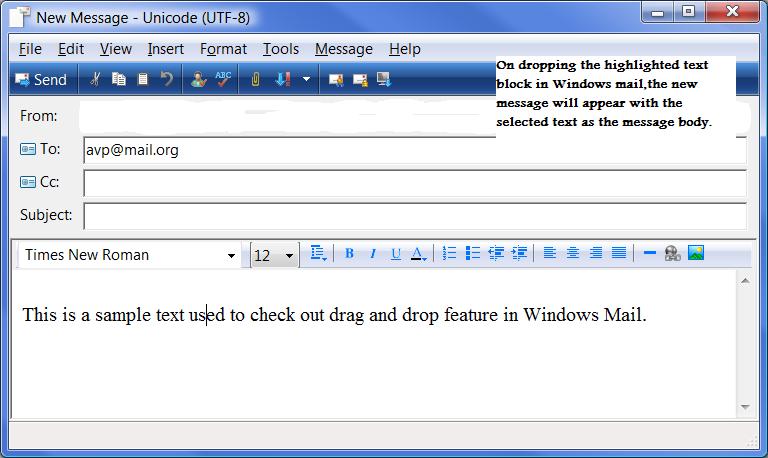
Task: Click the Work Offline toolbar icon
Action: [384, 79]
